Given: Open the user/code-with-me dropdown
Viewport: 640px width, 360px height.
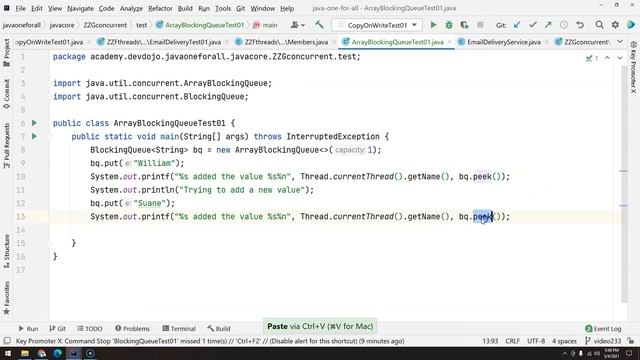Looking at the screenshot, I should point(298,25).
